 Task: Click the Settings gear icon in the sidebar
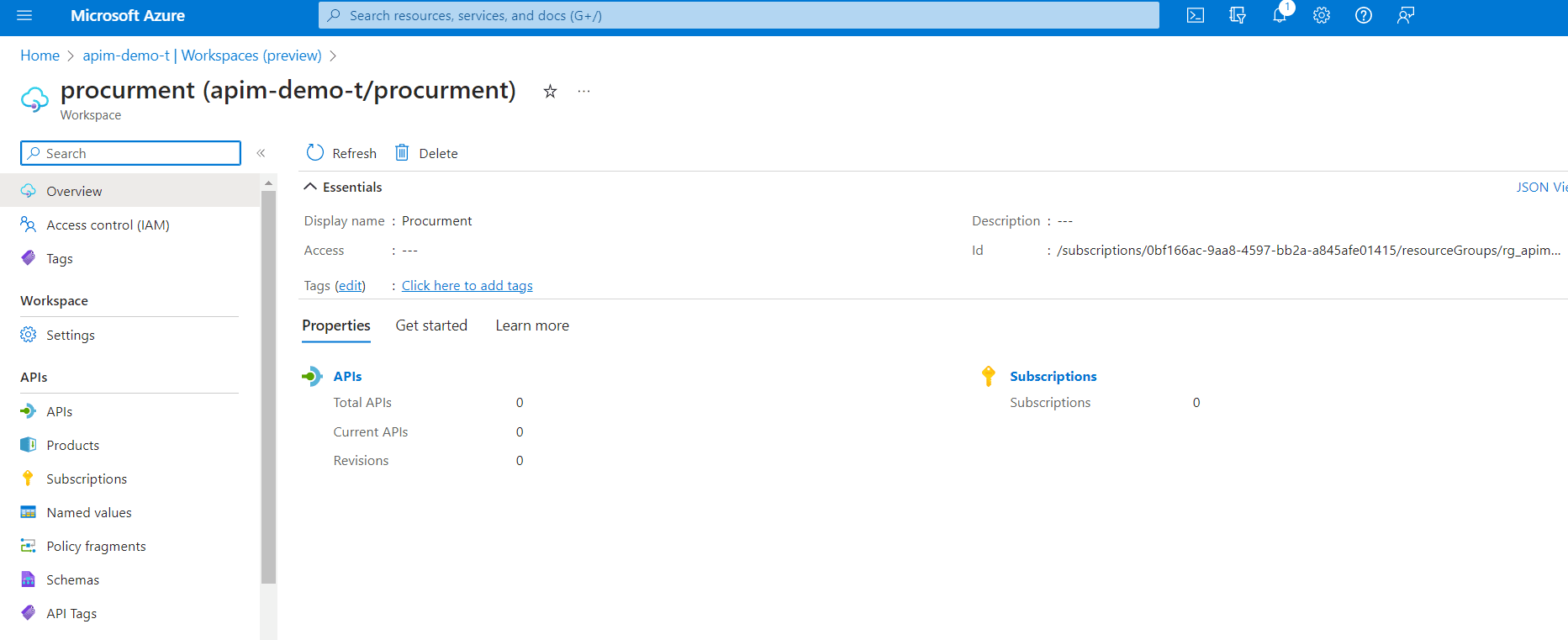click(x=29, y=335)
